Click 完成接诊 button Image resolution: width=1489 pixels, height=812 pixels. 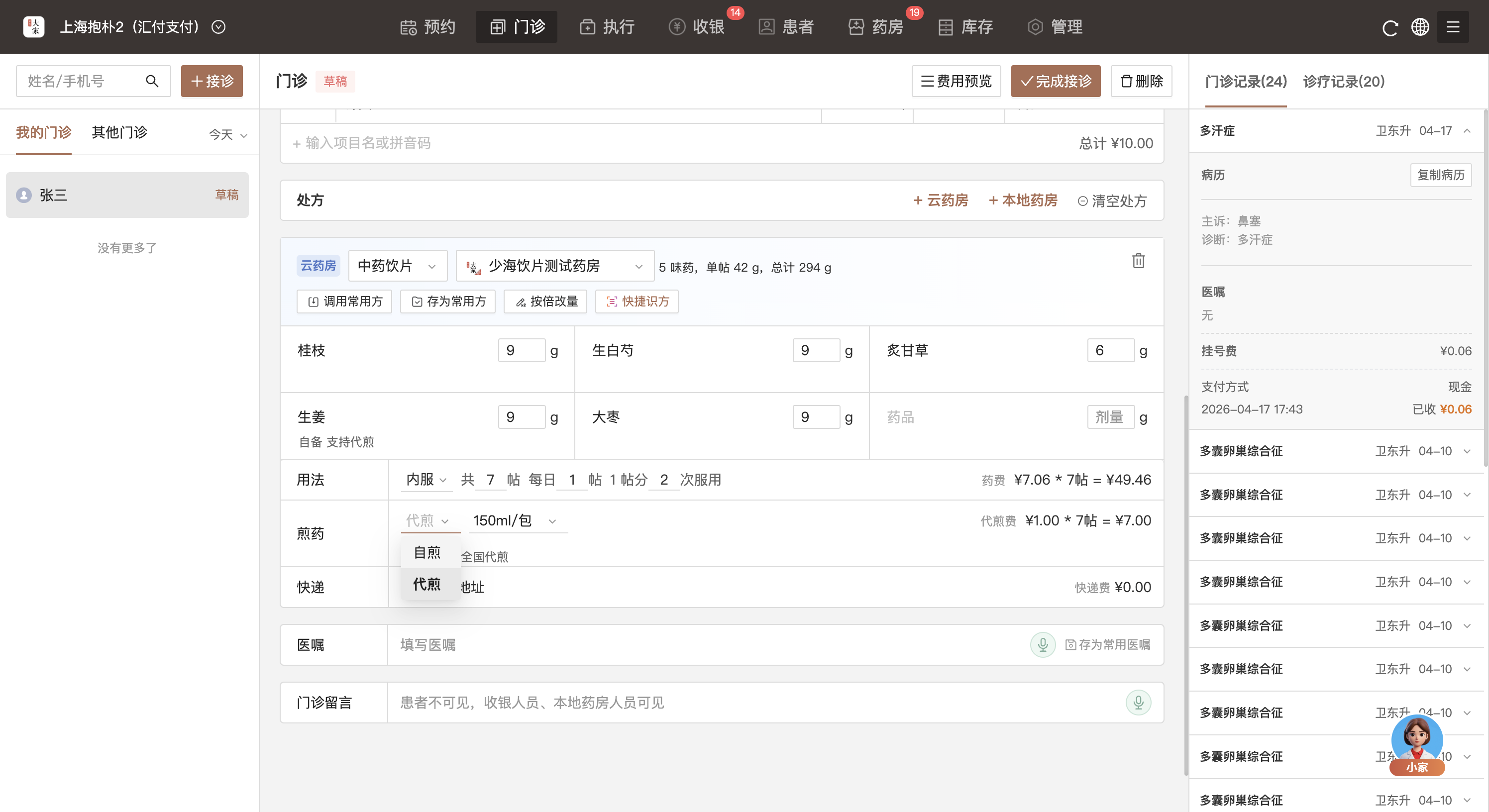click(x=1056, y=81)
